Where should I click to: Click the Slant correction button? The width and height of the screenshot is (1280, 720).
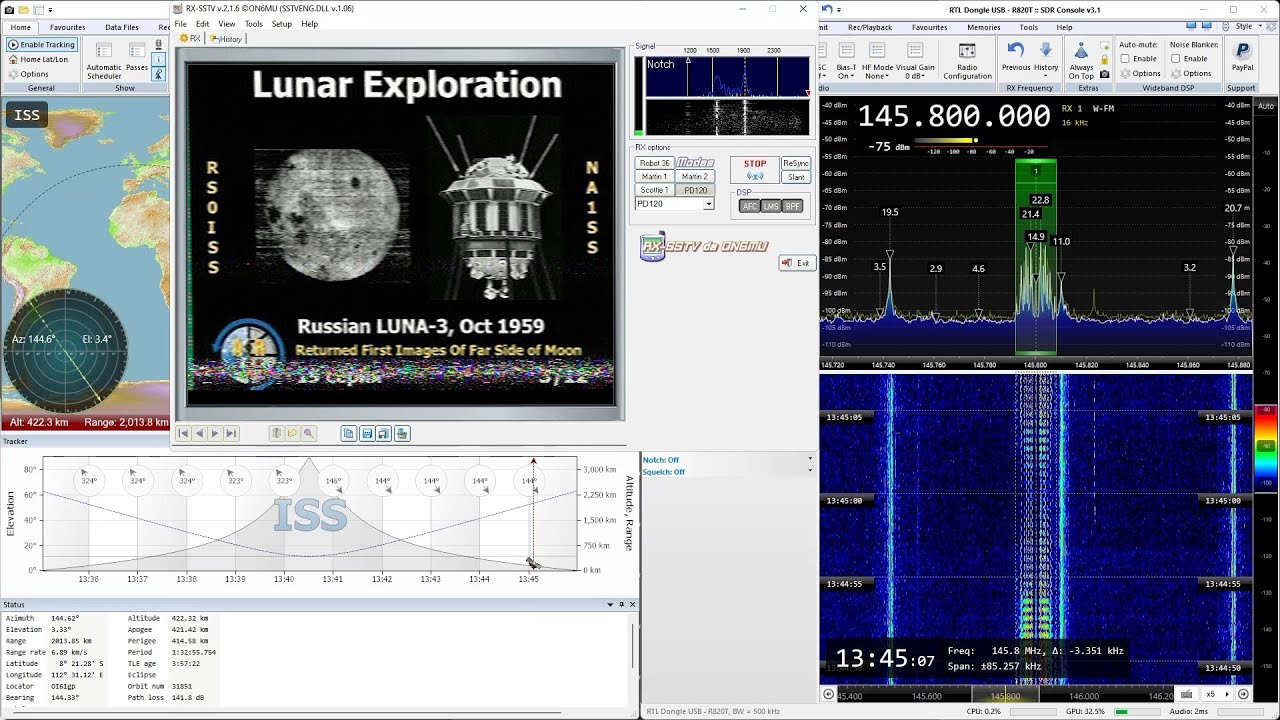[796, 177]
